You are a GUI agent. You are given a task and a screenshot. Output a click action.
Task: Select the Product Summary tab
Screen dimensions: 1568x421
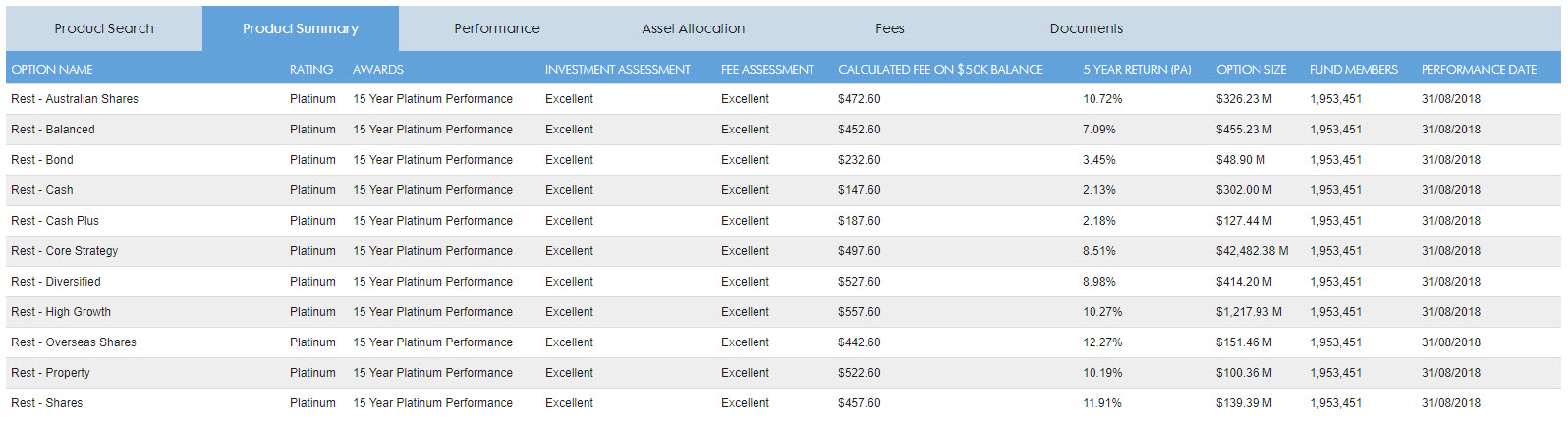click(301, 28)
